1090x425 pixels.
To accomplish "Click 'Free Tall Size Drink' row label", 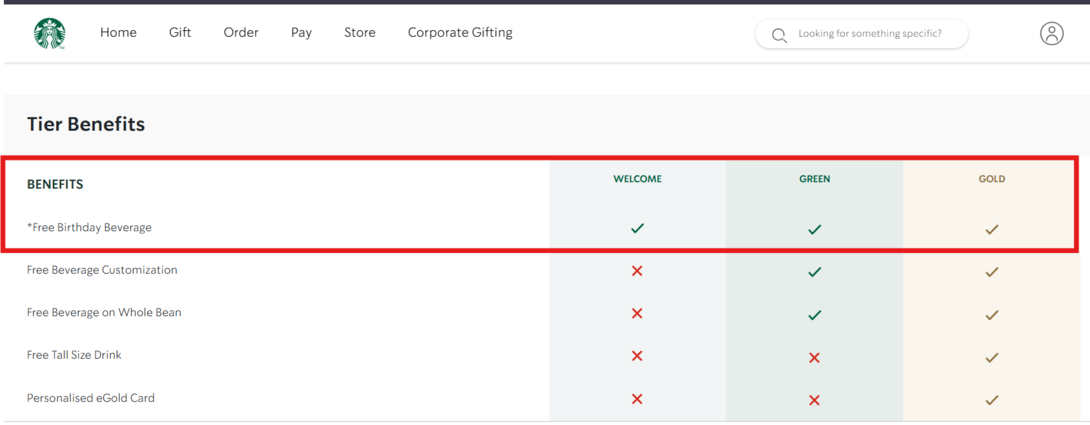I will click(74, 355).
